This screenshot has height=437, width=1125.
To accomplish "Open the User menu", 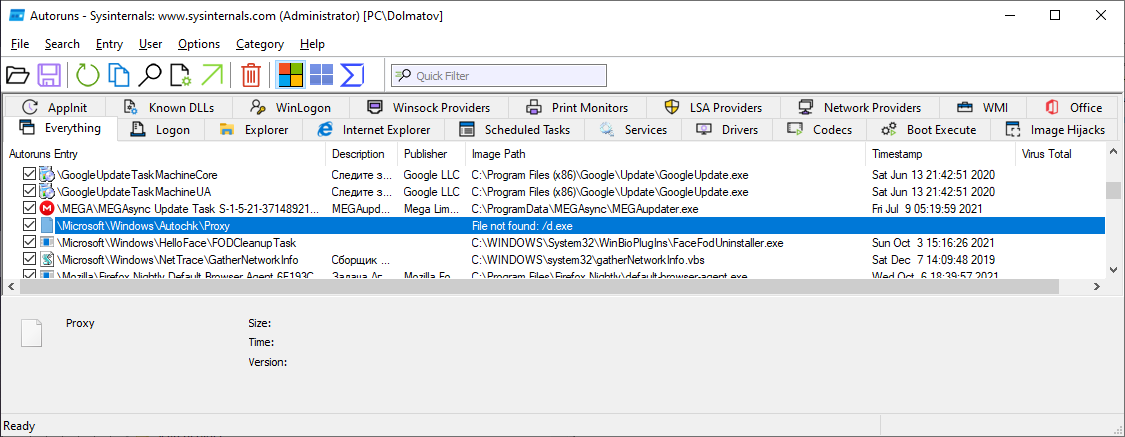I will tap(150, 44).
